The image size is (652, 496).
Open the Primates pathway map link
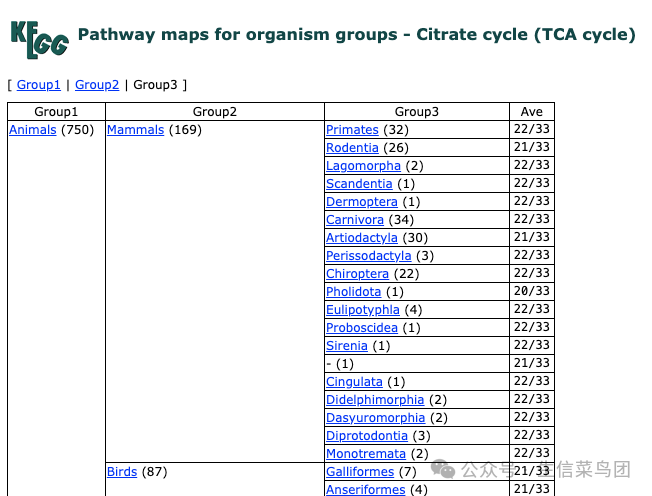pos(352,130)
